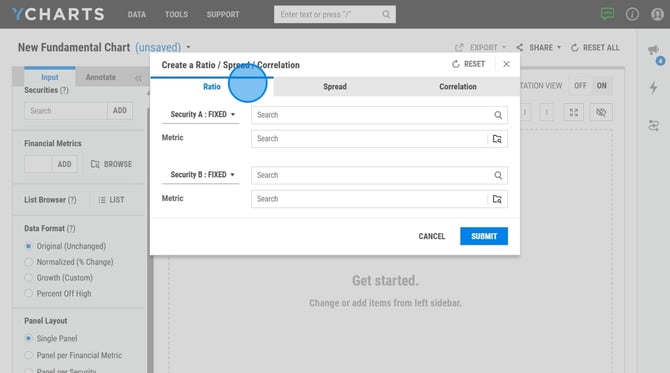This screenshot has height=373, width=670.
Task: Turn presentation view ON
Action: (x=602, y=85)
